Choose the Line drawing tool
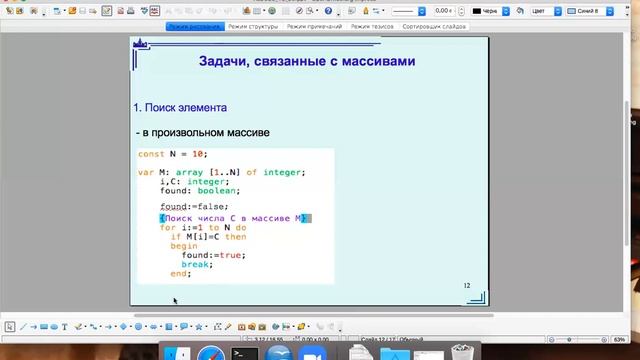 23,327
